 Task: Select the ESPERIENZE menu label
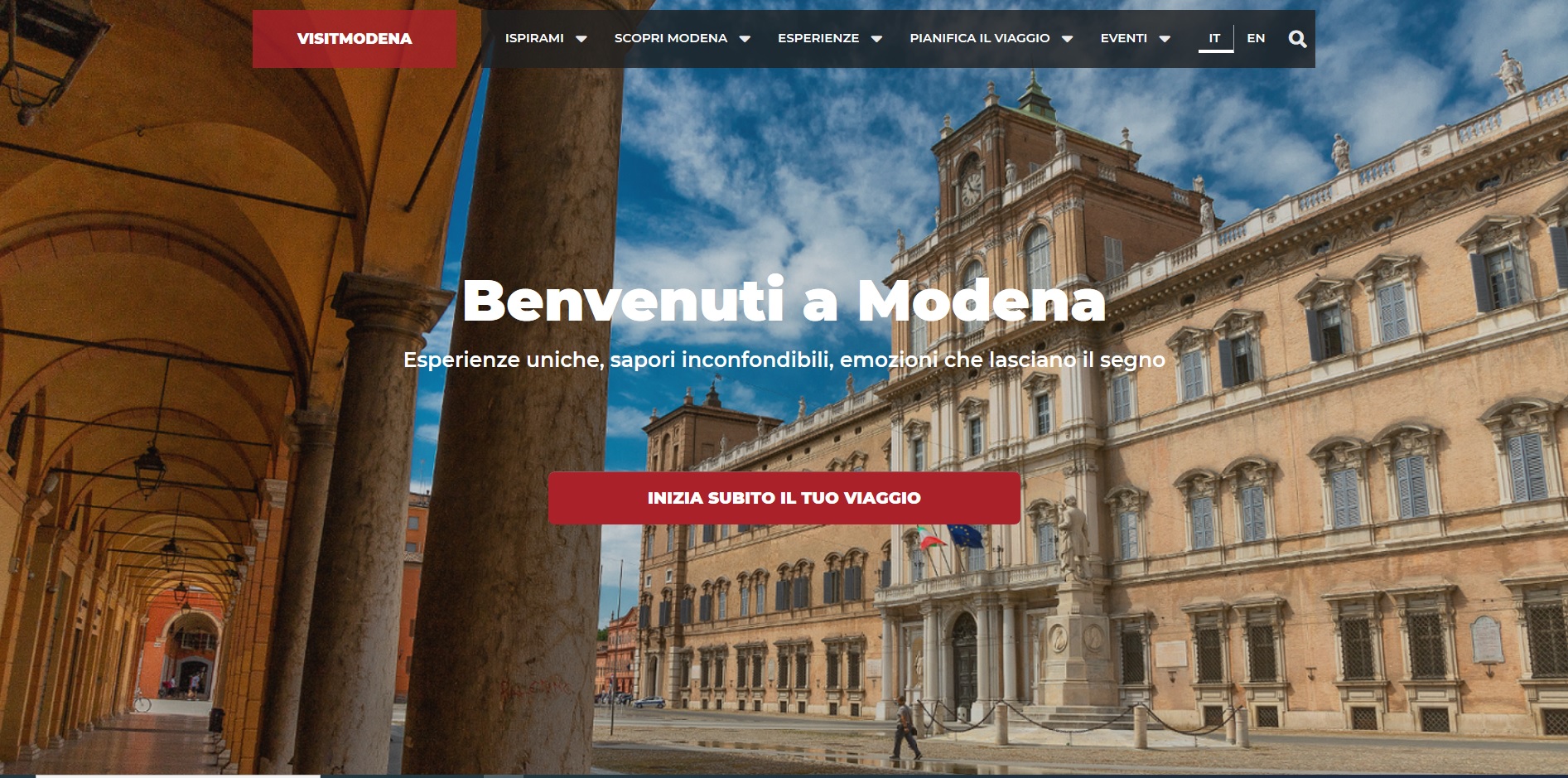(x=818, y=38)
